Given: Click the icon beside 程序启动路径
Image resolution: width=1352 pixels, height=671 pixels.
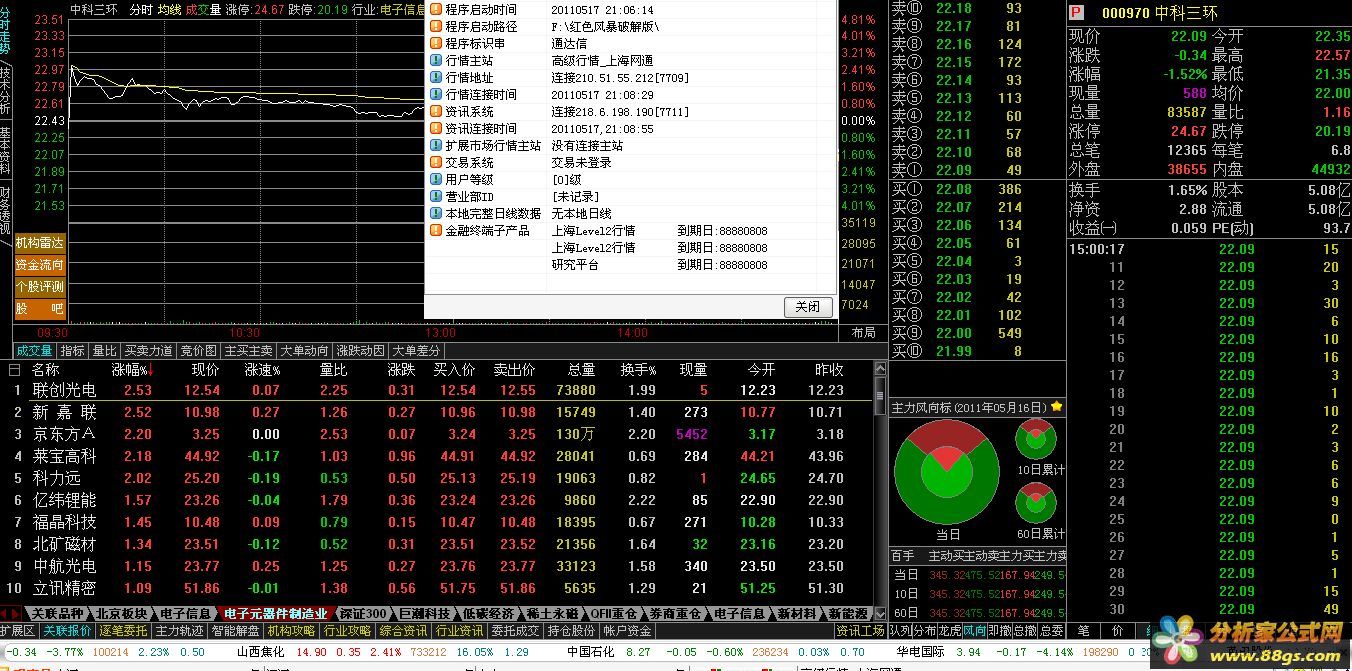Looking at the screenshot, I should coord(435,26).
